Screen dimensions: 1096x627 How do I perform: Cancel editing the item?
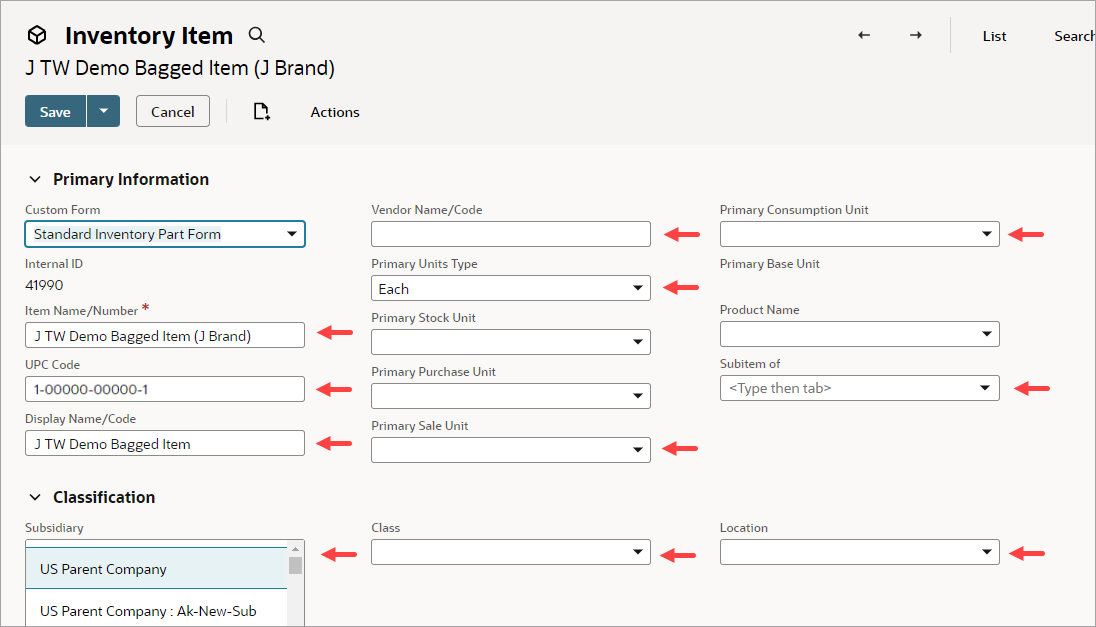pyautogui.click(x=173, y=111)
